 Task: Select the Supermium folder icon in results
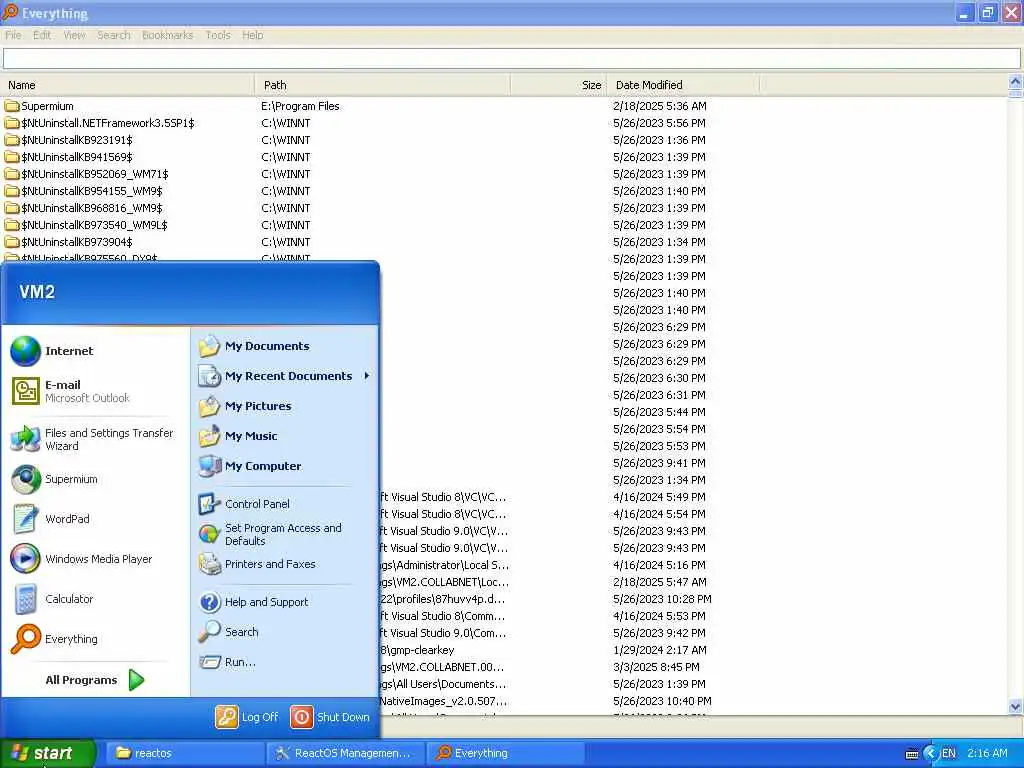(12, 106)
